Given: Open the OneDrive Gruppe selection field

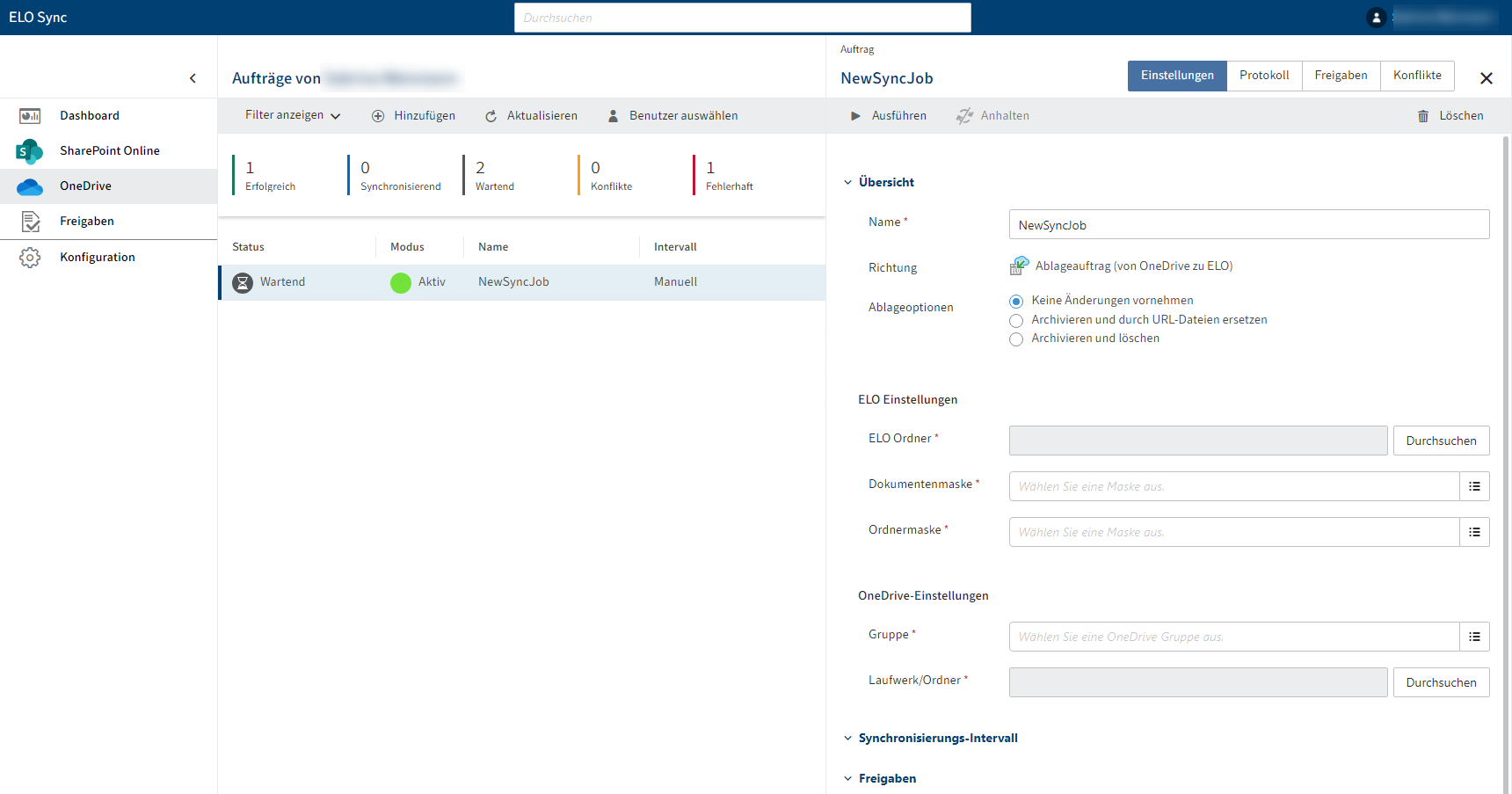Looking at the screenshot, I should pos(1234,637).
